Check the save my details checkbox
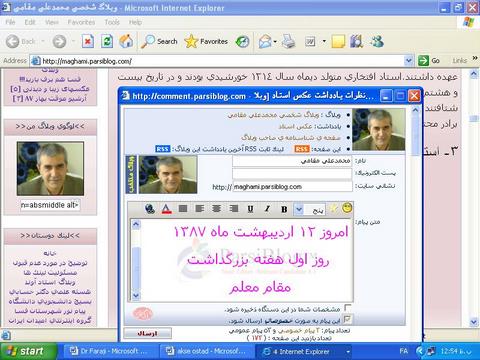This screenshot has height=360, width=480. click(348, 308)
